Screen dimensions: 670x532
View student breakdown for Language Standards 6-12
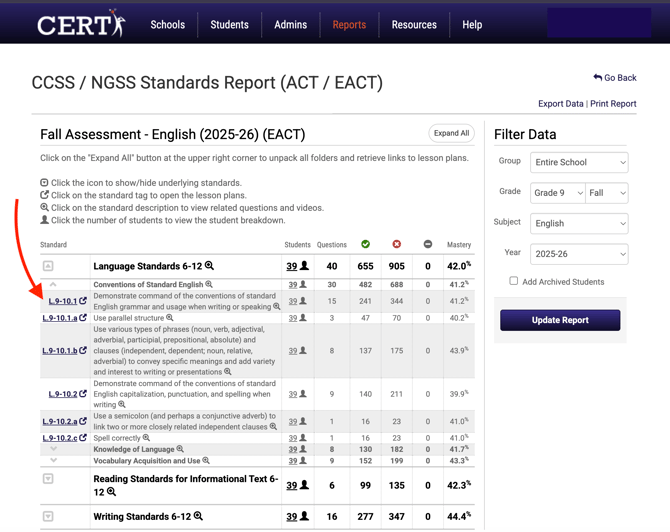297,266
